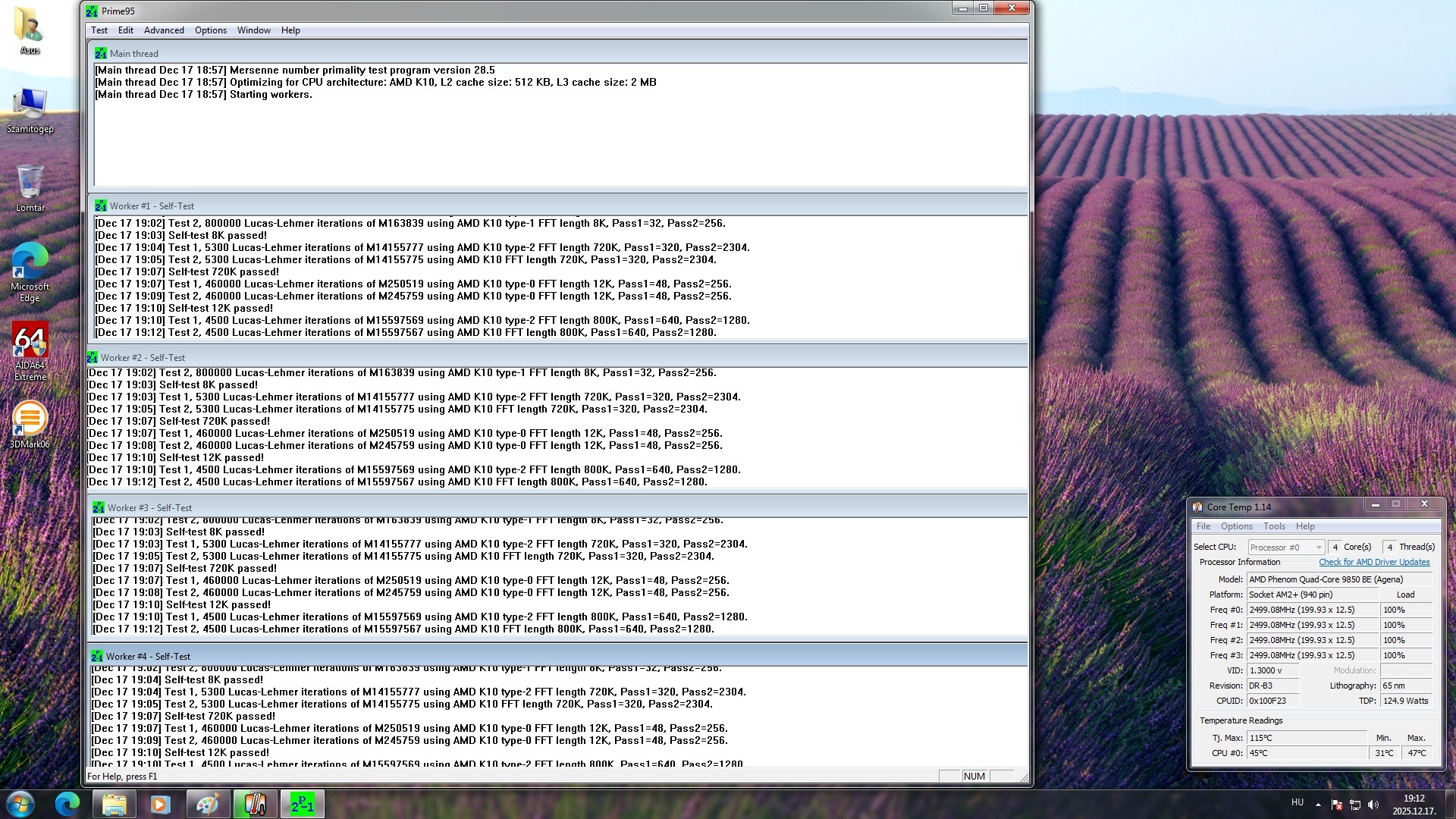Open the volume icon in system tray
The width and height of the screenshot is (1456, 819).
pyautogui.click(x=1373, y=804)
